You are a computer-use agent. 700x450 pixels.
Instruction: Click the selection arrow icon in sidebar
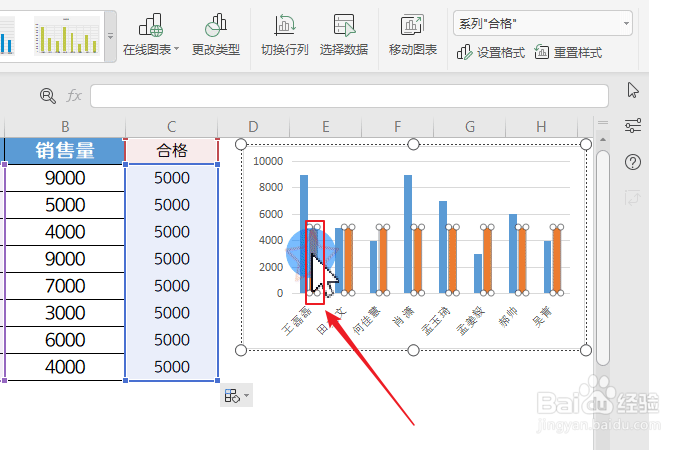(633, 90)
